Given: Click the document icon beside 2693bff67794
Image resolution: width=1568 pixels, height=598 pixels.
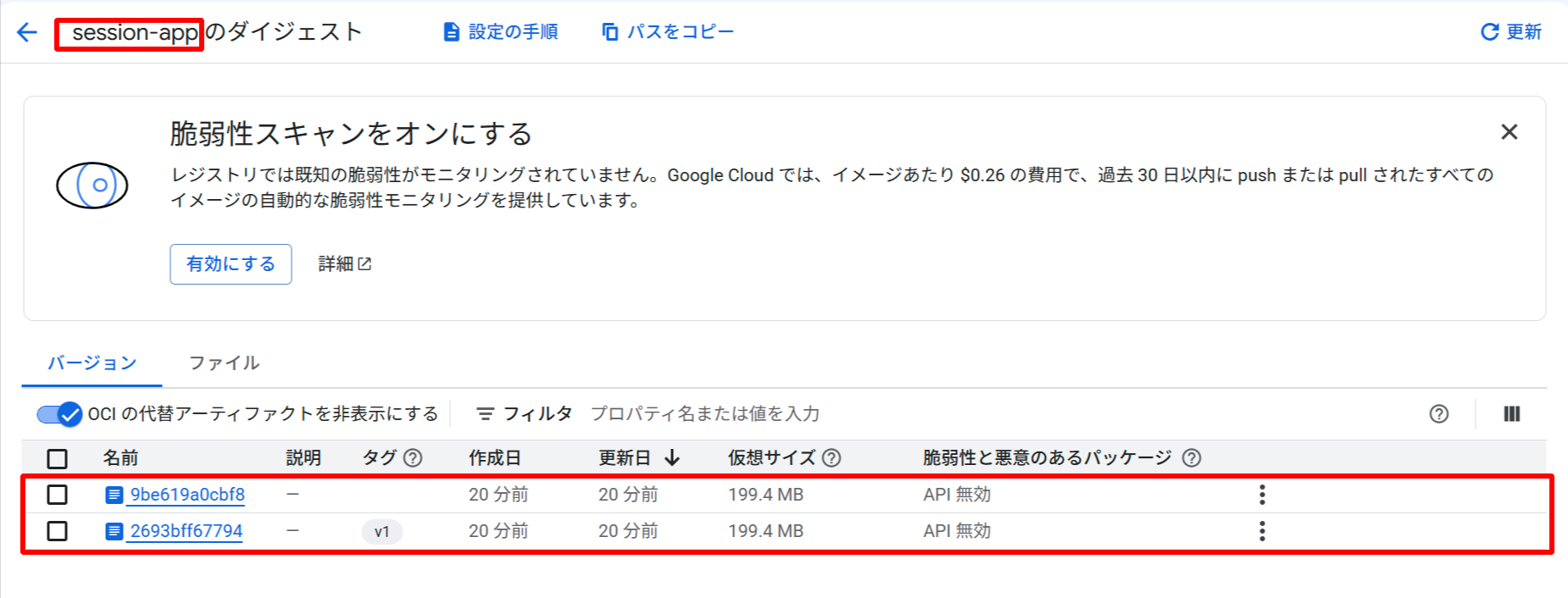Looking at the screenshot, I should click(x=114, y=531).
